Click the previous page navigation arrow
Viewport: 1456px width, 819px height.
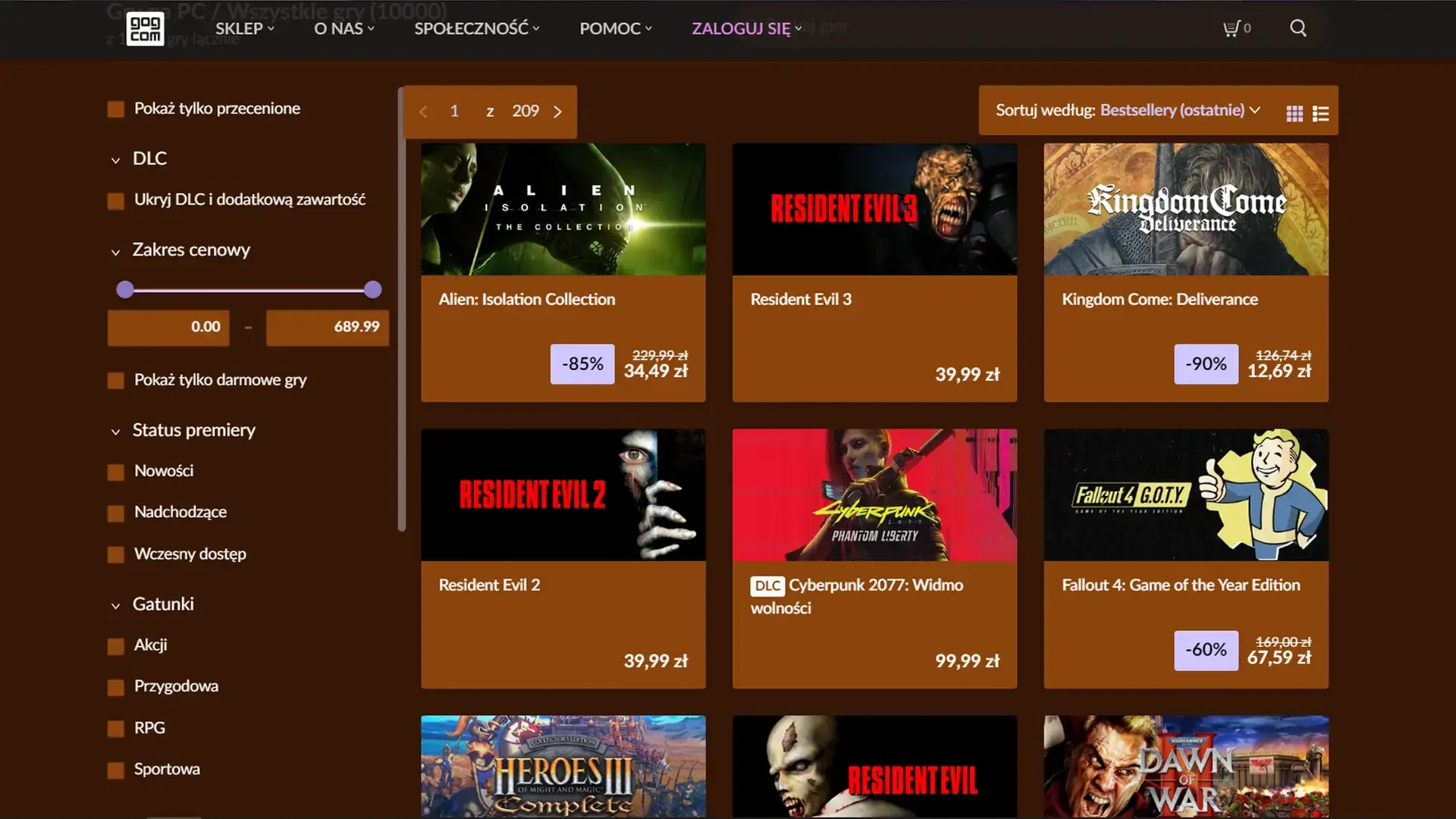[x=423, y=111]
